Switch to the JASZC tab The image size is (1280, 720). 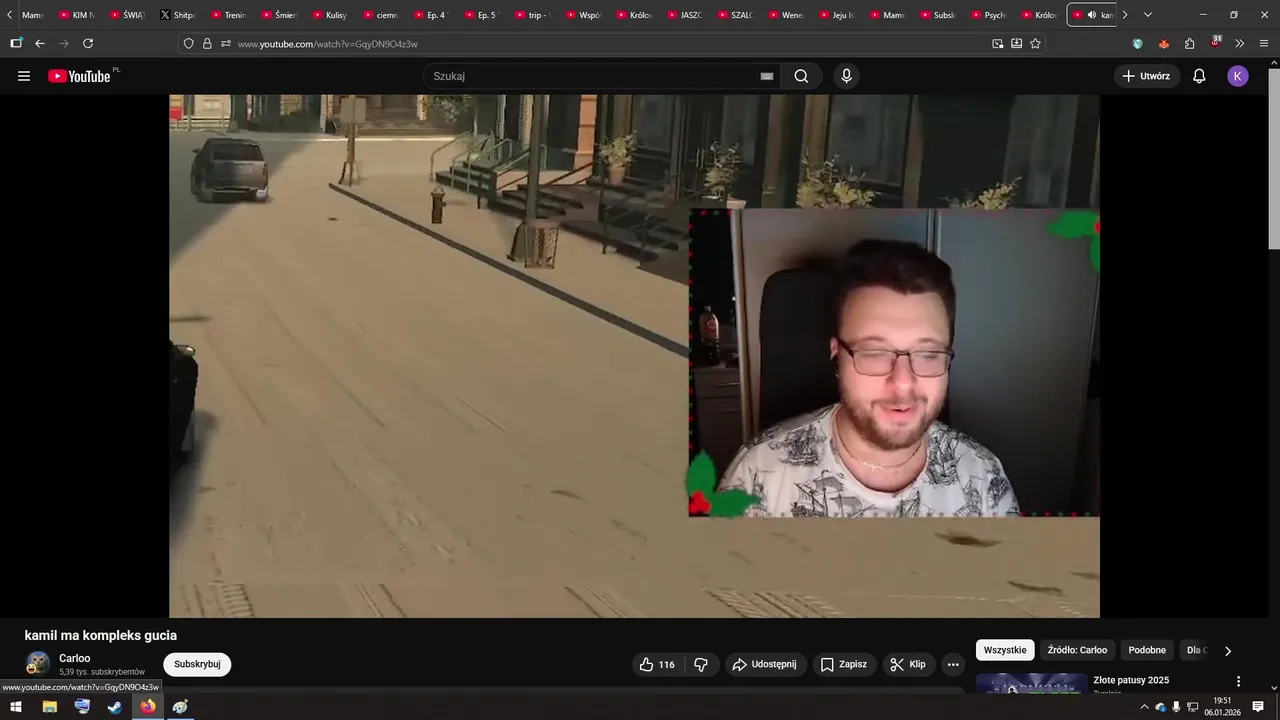tap(687, 15)
